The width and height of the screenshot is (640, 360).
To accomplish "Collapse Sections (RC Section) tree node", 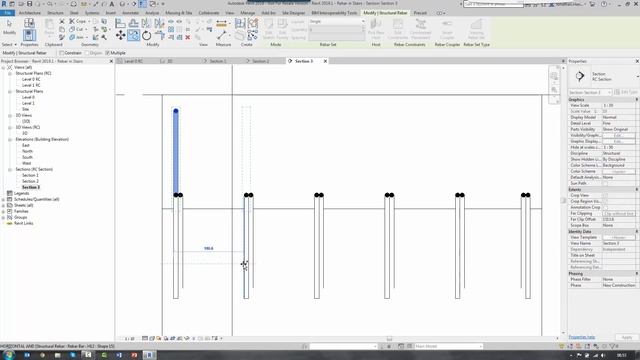I will point(10,169).
